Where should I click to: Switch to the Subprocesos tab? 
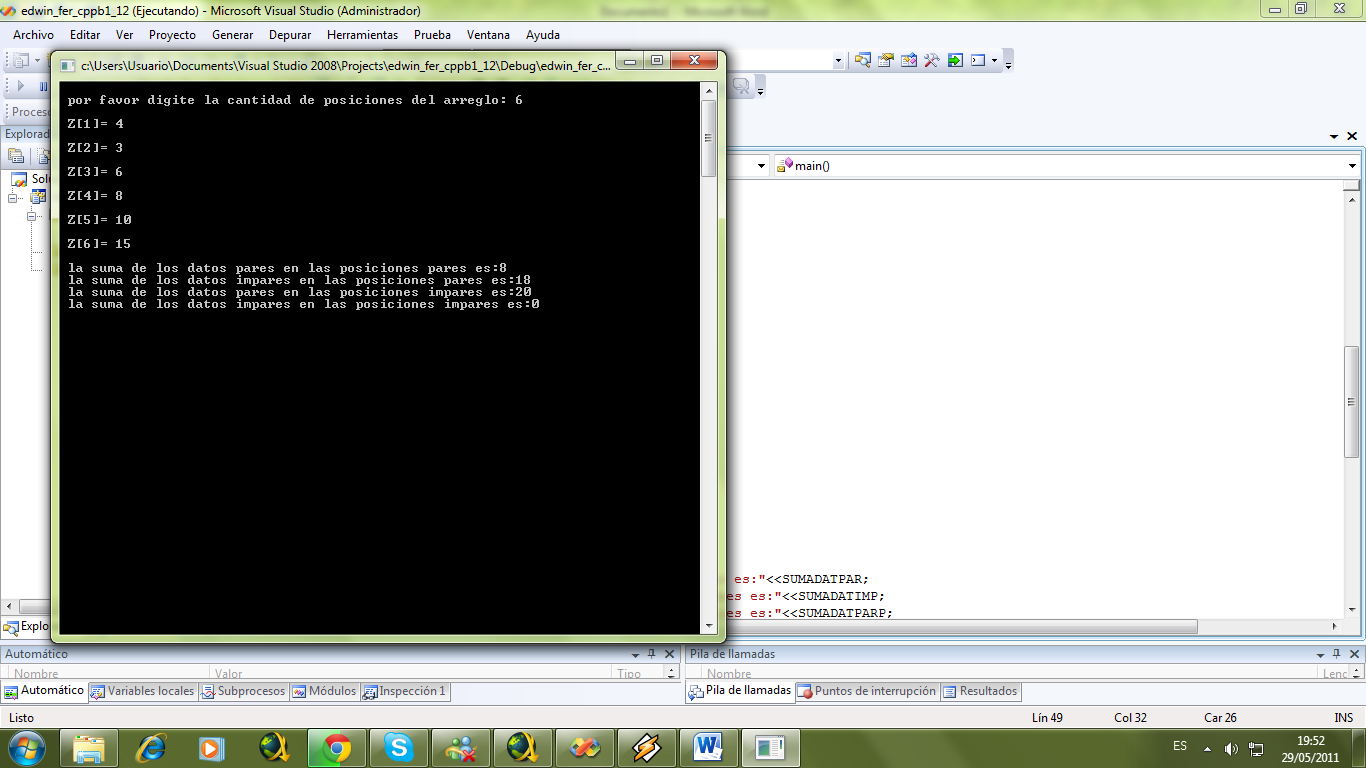[x=243, y=691]
